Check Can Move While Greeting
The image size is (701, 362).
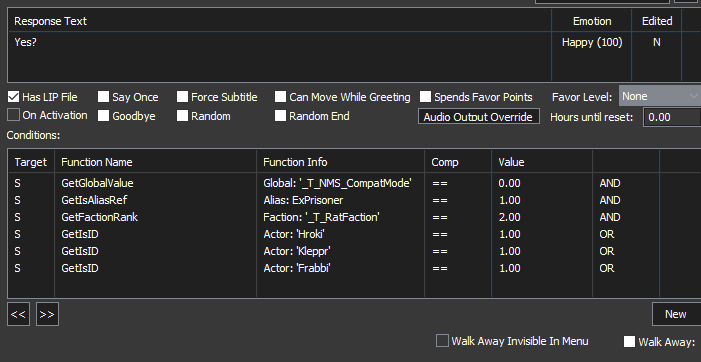[280, 97]
